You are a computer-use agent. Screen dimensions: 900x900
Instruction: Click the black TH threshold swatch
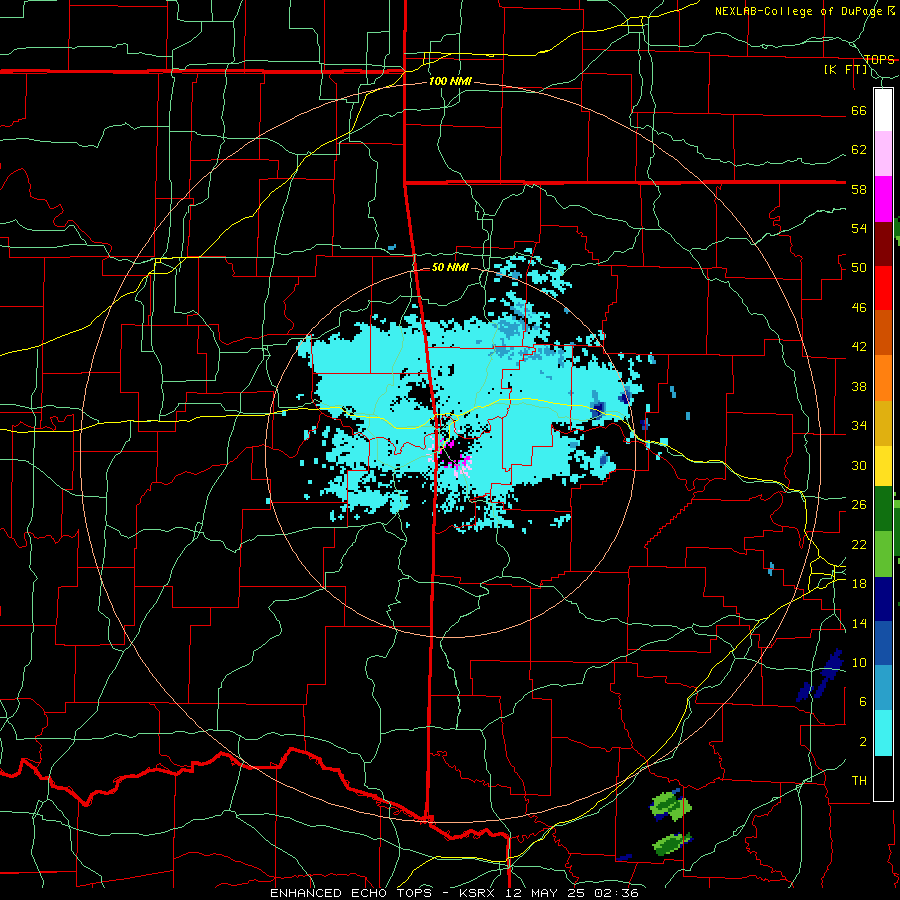click(883, 777)
